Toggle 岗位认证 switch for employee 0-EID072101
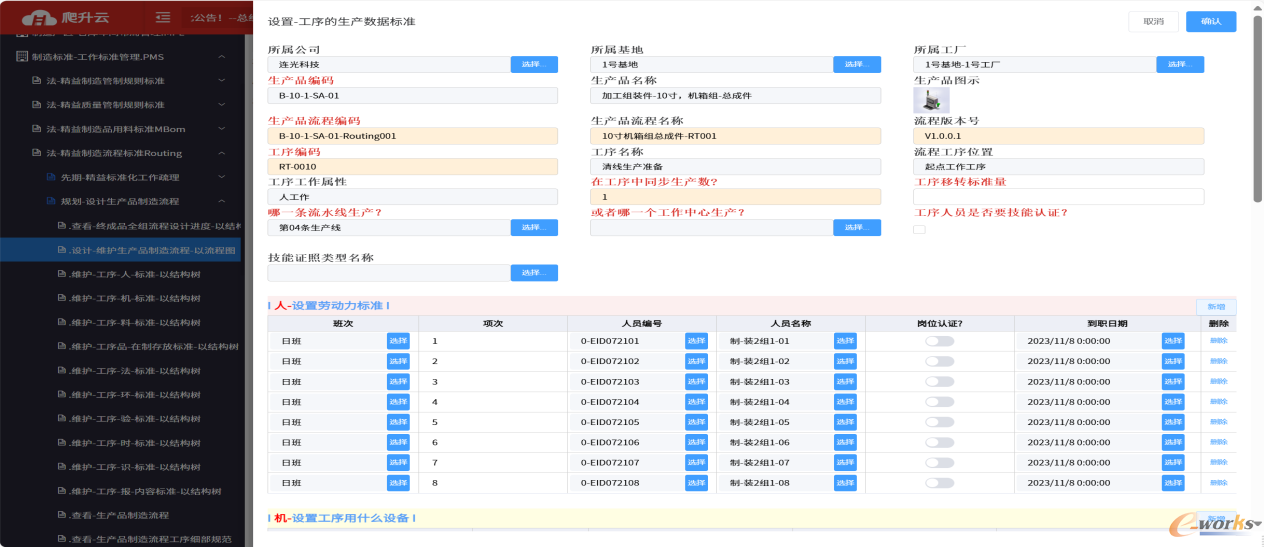This screenshot has height=547, width=1264. click(x=939, y=341)
